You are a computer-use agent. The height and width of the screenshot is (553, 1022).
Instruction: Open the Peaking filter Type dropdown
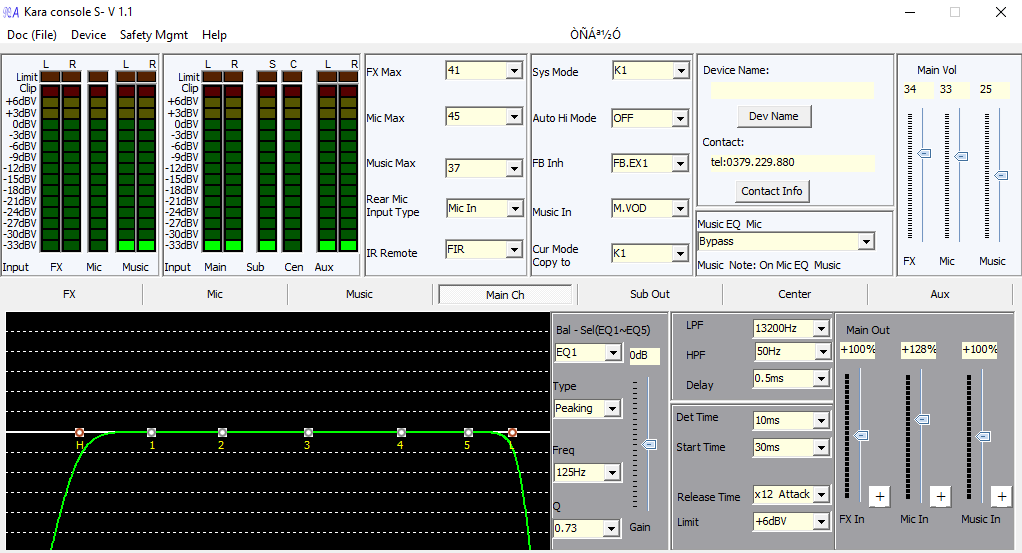click(612, 409)
